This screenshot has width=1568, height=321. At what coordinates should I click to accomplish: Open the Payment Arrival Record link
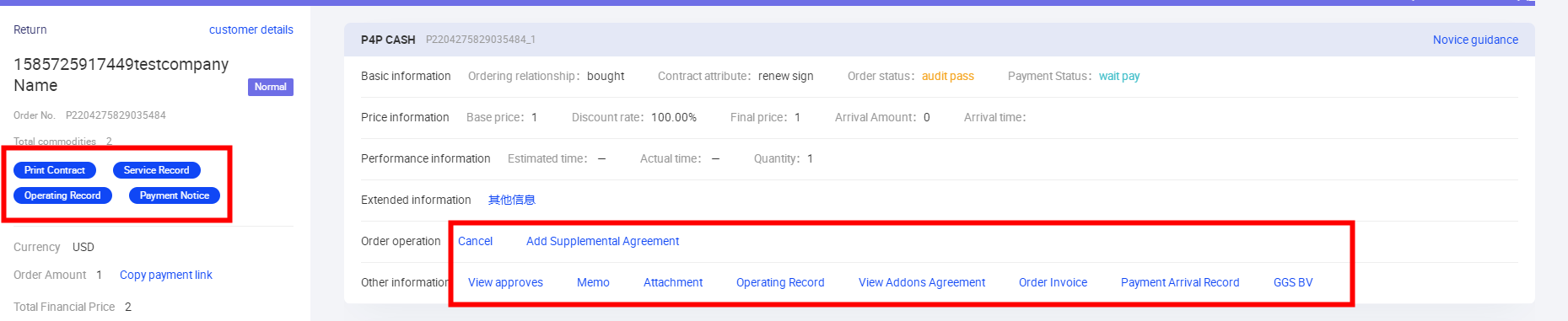[1180, 282]
